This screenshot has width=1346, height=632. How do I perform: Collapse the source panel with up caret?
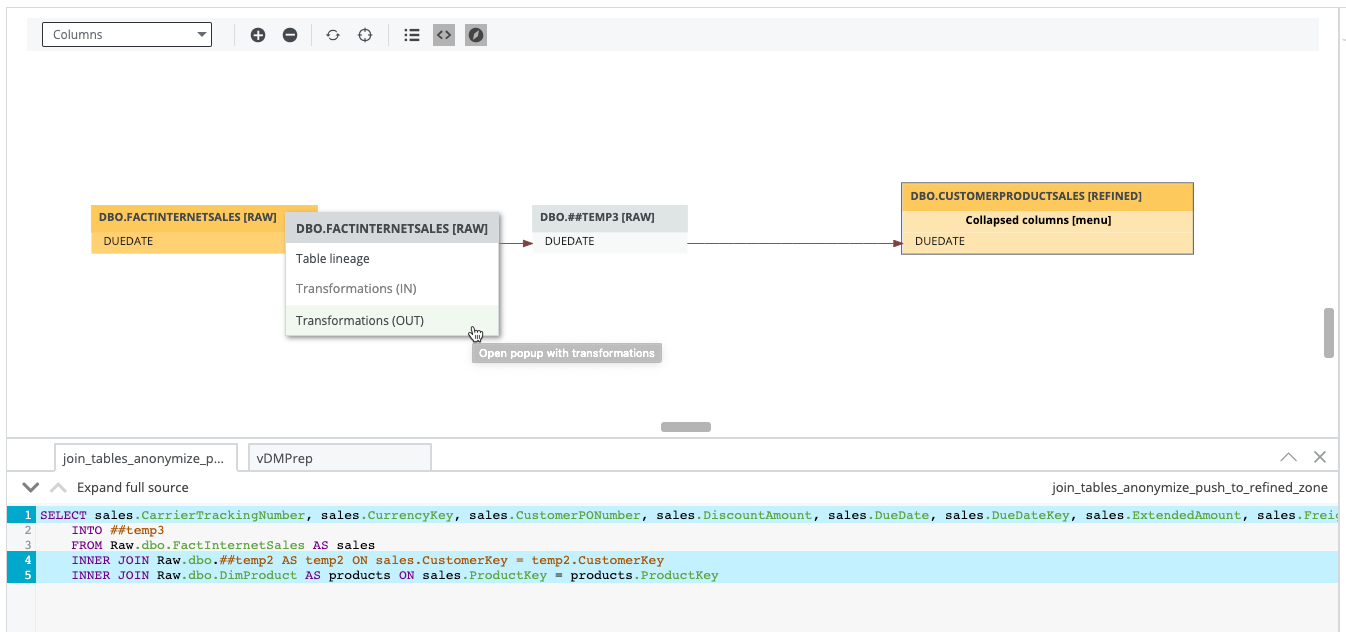click(1289, 457)
